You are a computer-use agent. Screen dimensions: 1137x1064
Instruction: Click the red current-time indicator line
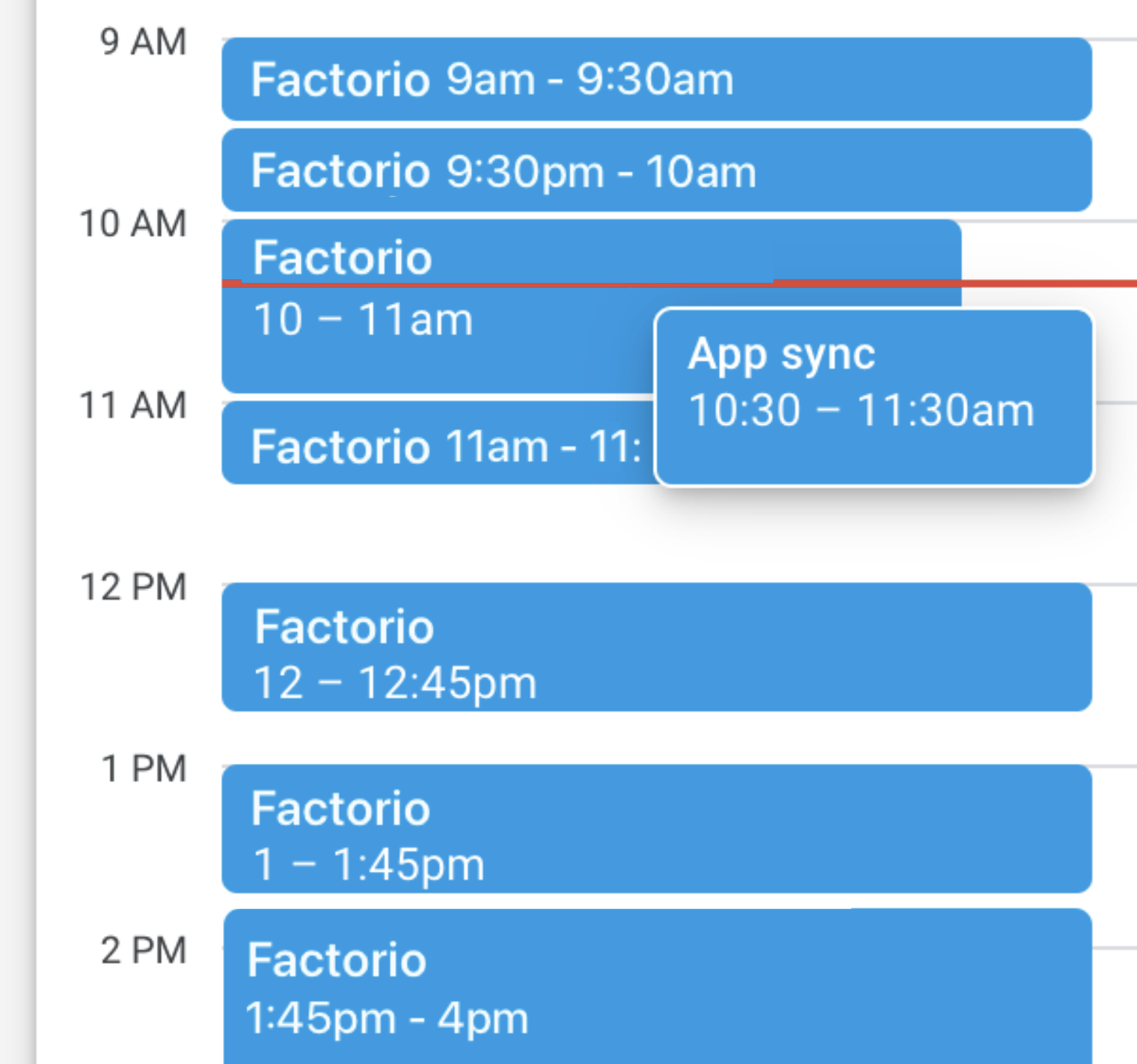pyautogui.click(x=1047, y=284)
